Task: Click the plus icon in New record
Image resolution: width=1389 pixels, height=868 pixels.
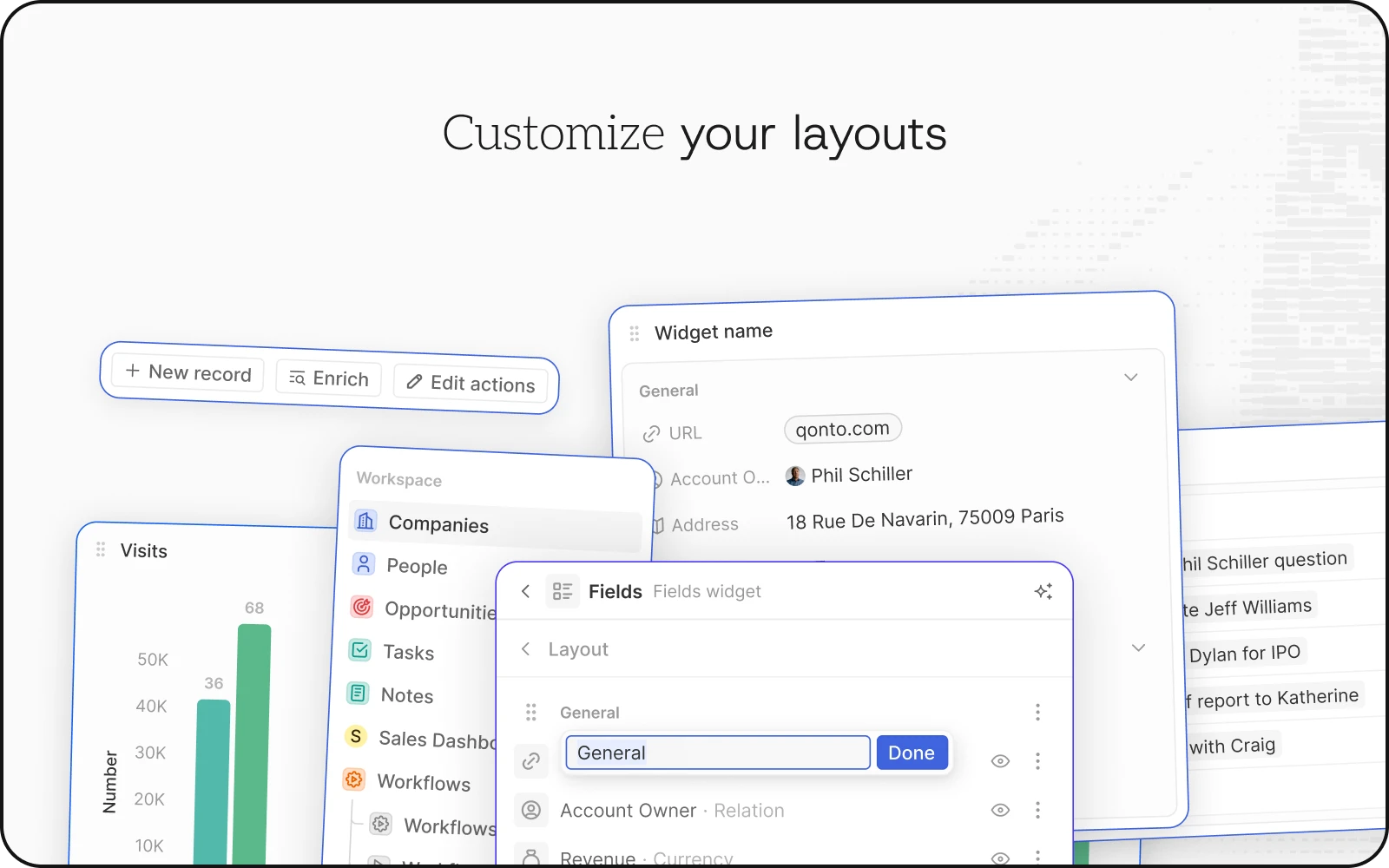Action: (133, 371)
